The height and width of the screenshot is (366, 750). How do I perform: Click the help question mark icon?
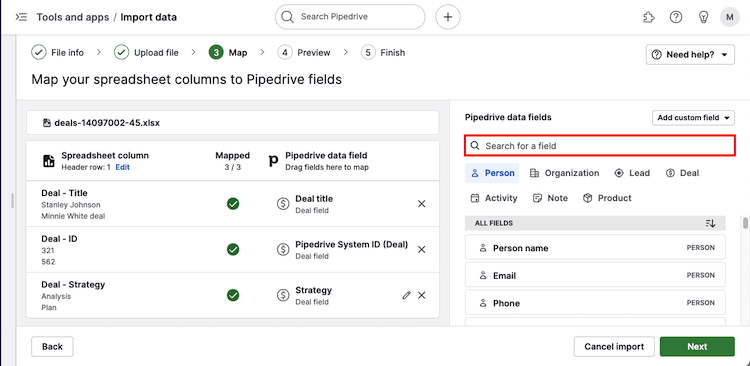(676, 18)
